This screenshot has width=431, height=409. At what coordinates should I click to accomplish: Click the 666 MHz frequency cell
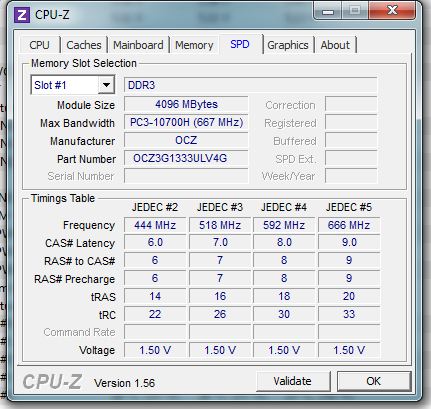349,225
